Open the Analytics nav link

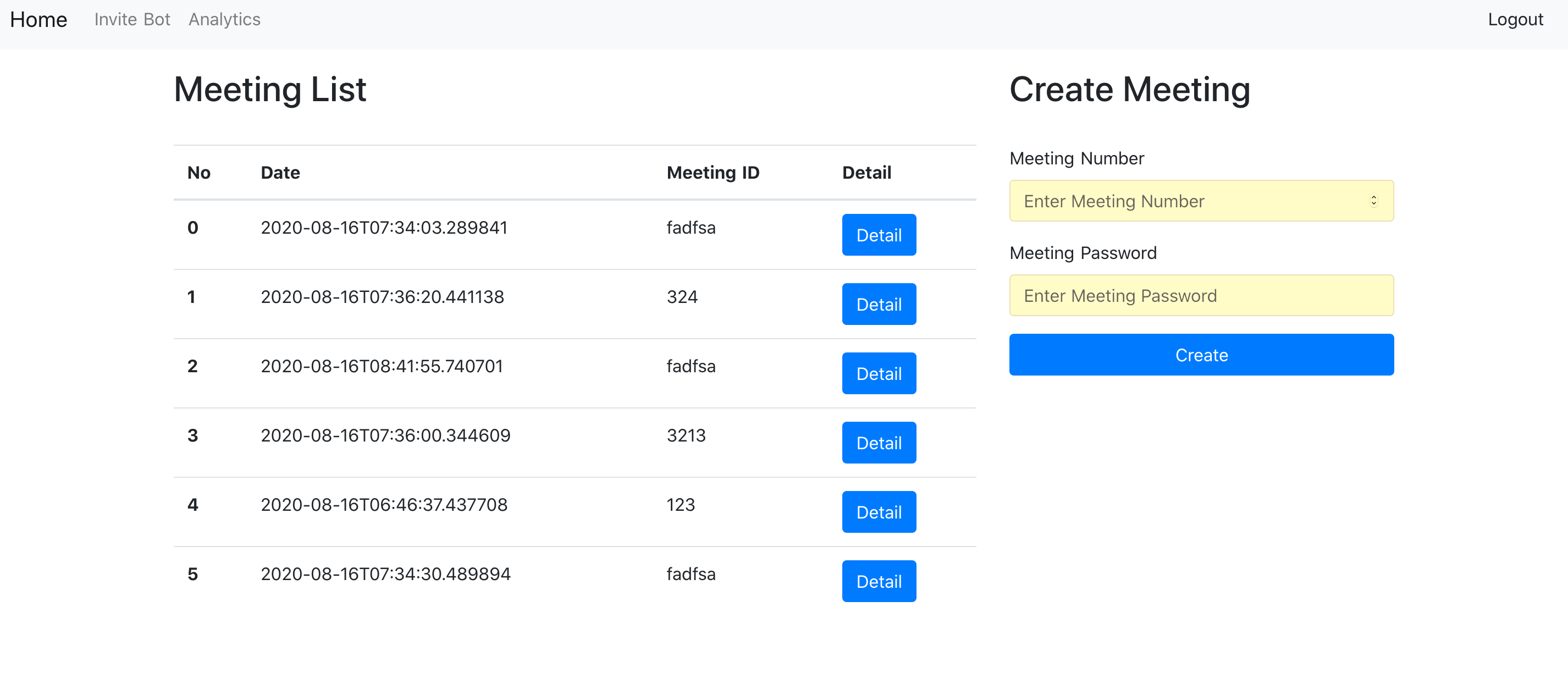tap(224, 19)
